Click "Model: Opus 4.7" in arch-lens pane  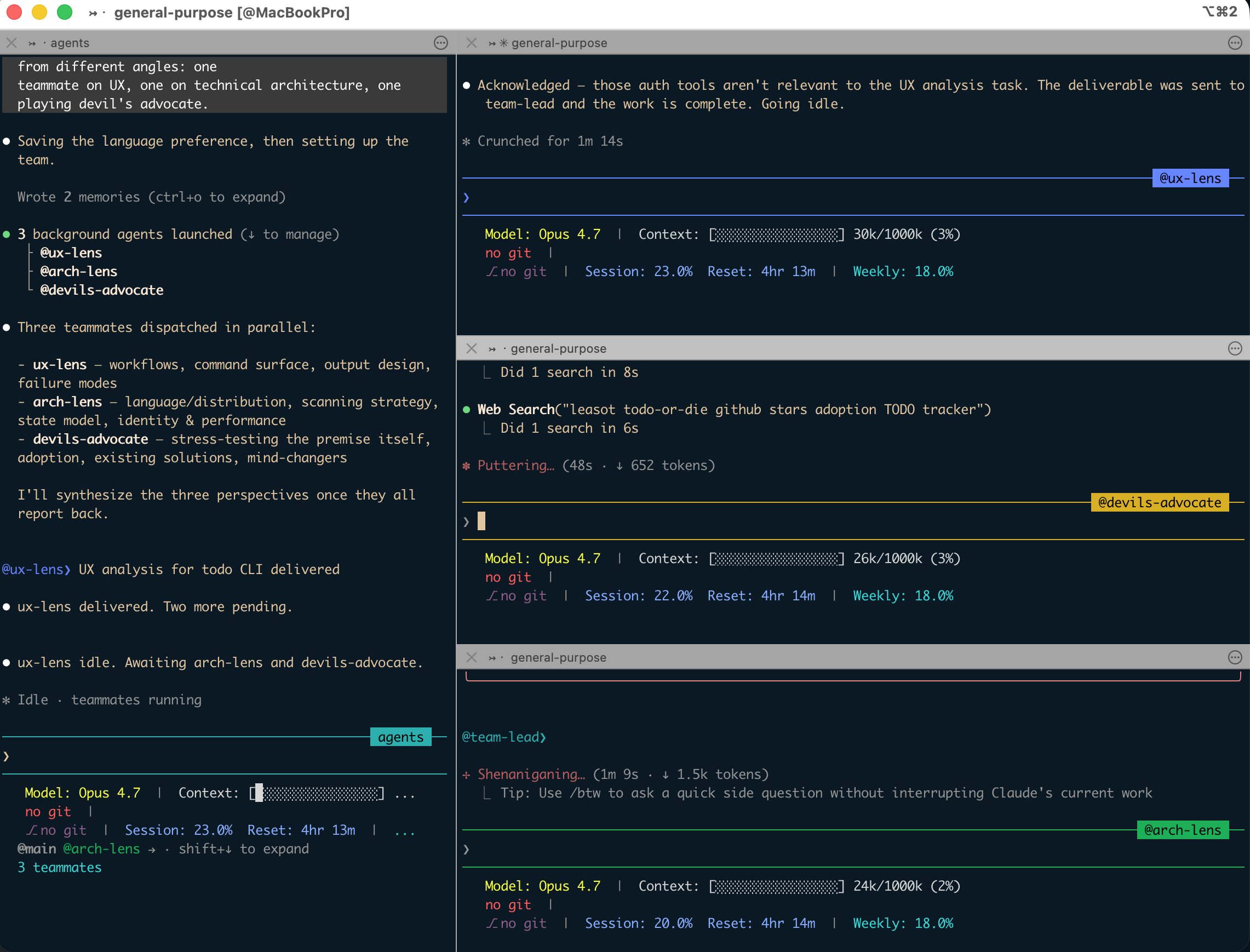pos(542,886)
